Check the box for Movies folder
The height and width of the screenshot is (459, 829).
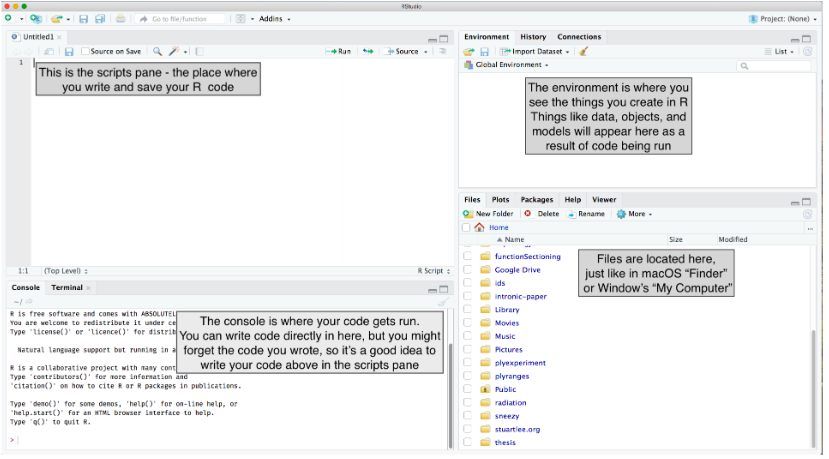click(467, 323)
